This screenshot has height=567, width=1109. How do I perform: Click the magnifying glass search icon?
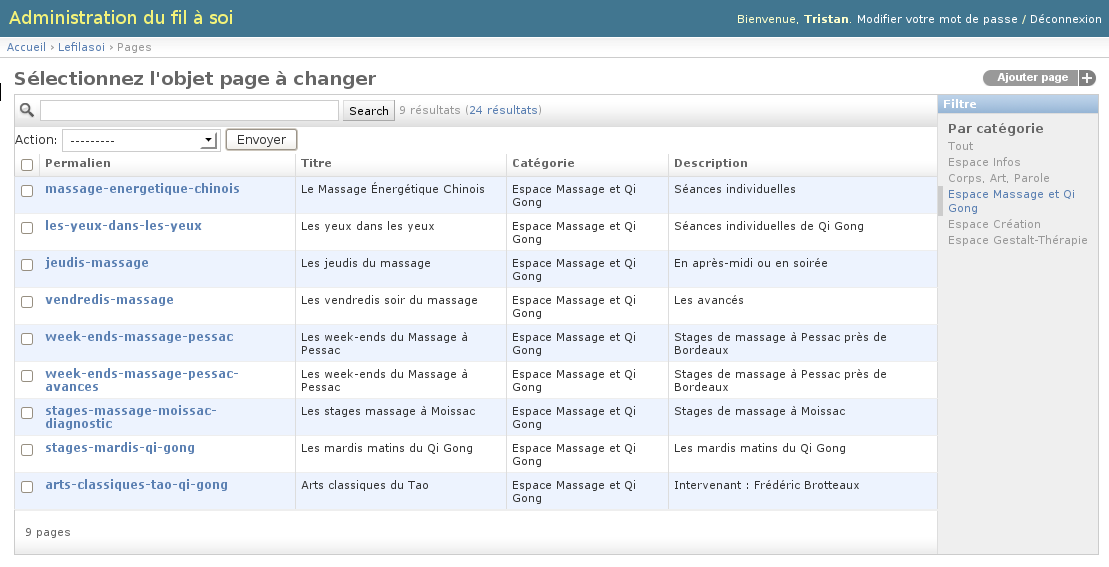(27, 110)
